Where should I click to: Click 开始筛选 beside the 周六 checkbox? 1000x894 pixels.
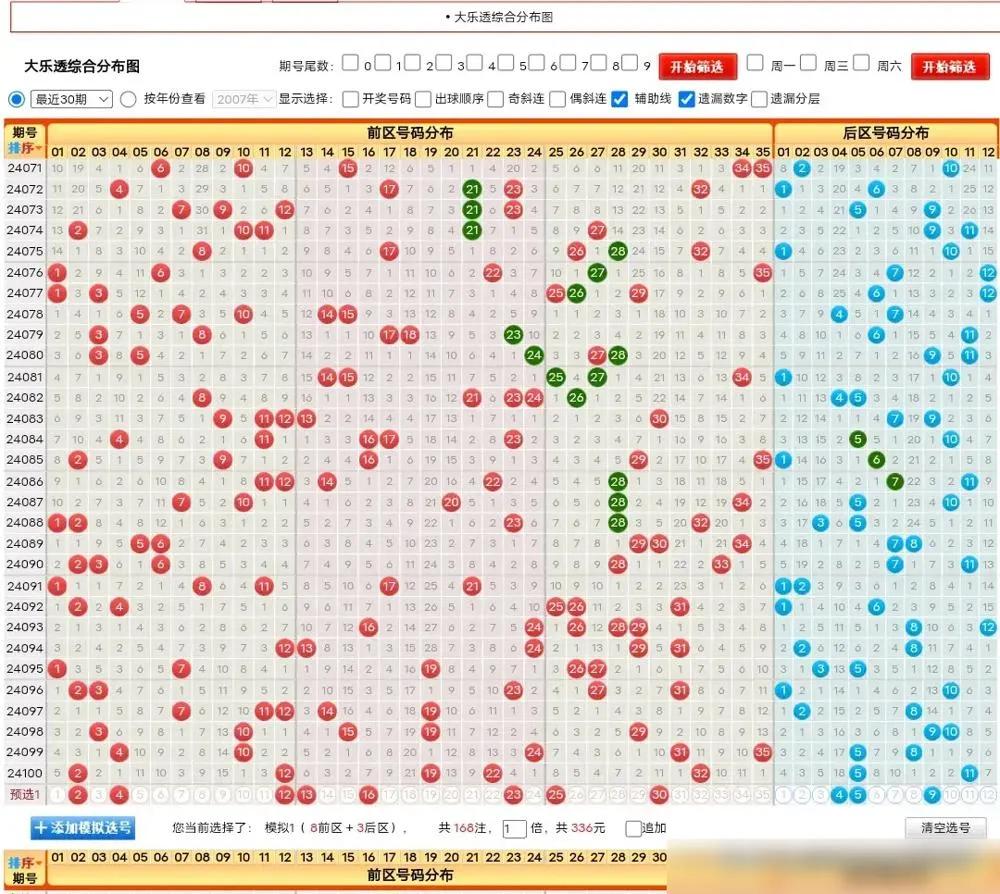949,66
